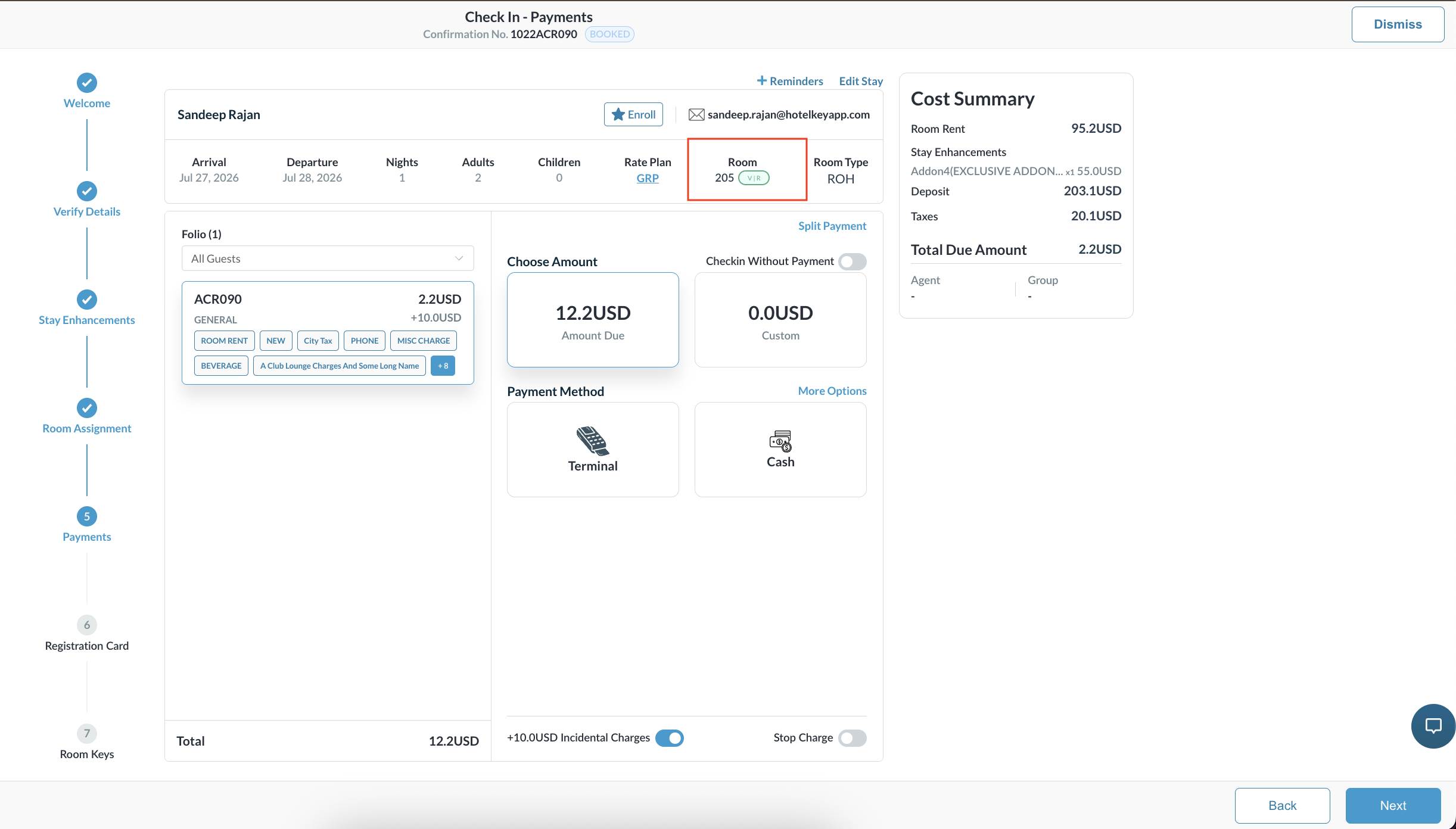The width and height of the screenshot is (1456, 829).
Task: Click the ROOM RENT charge tag
Action: point(224,341)
